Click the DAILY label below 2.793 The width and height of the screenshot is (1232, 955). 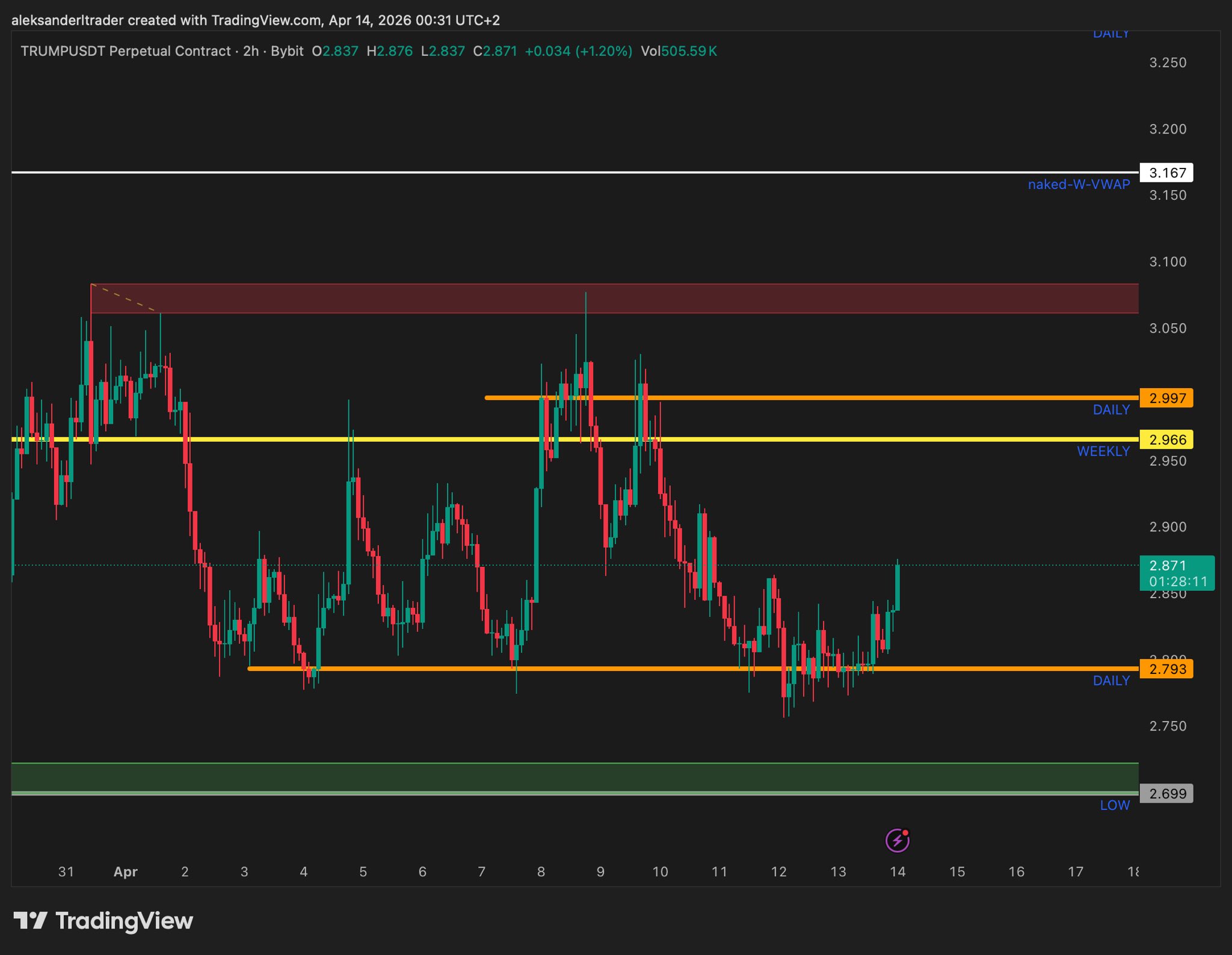tap(1111, 681)
